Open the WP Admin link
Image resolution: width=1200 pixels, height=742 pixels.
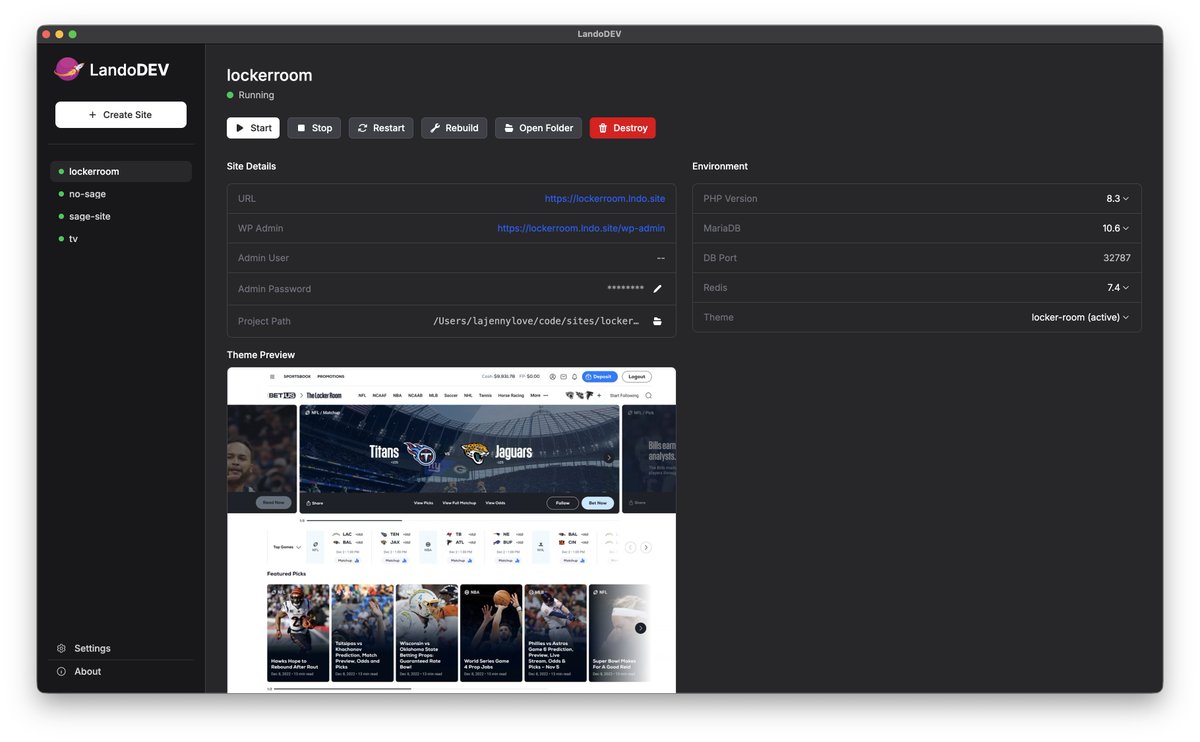point(581,227)
